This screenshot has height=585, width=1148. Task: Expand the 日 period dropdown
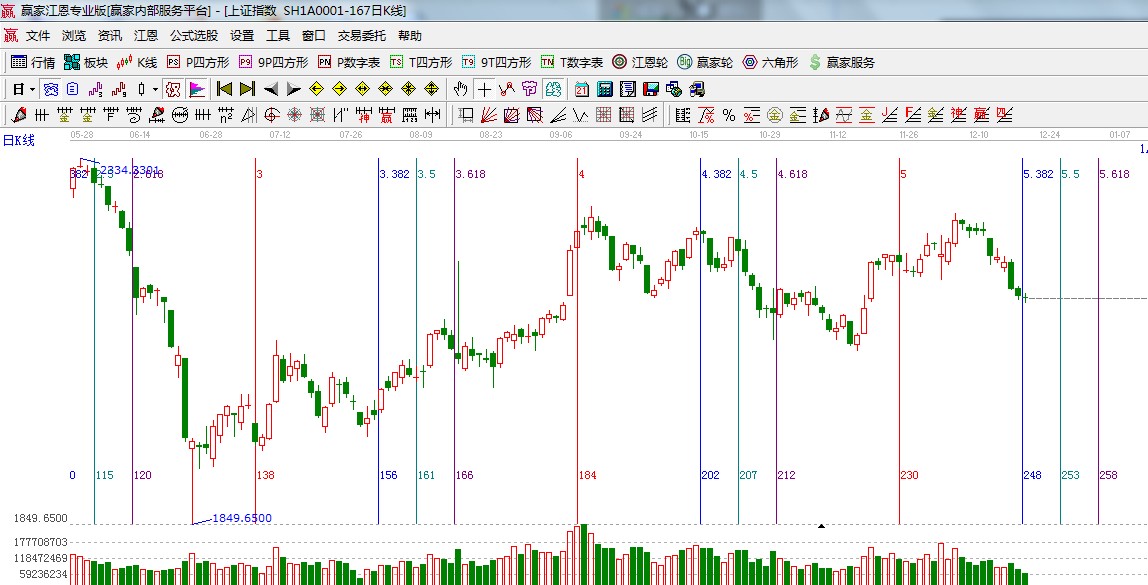click(24, 89)
